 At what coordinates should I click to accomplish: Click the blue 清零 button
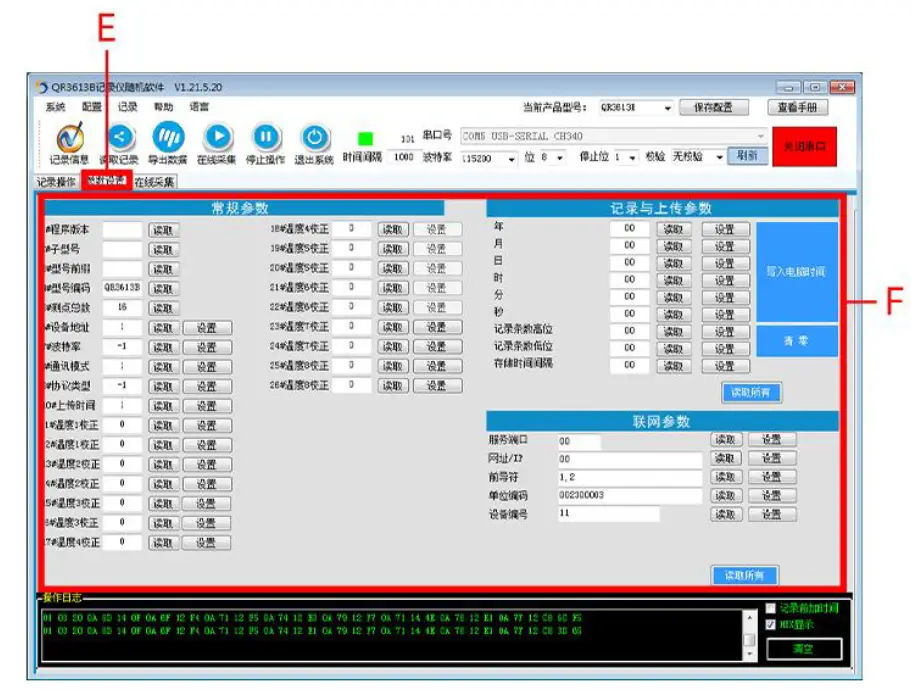[797, 341]
